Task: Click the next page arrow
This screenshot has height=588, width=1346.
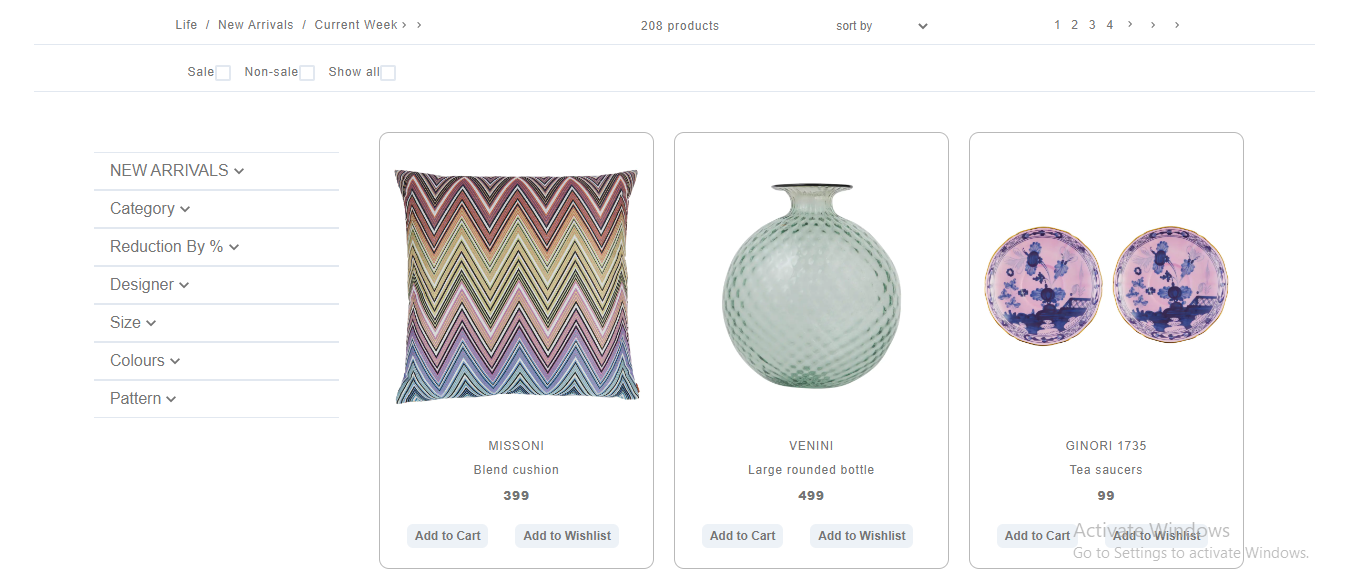Action: pyautogui.click(x=1129, y=23)
